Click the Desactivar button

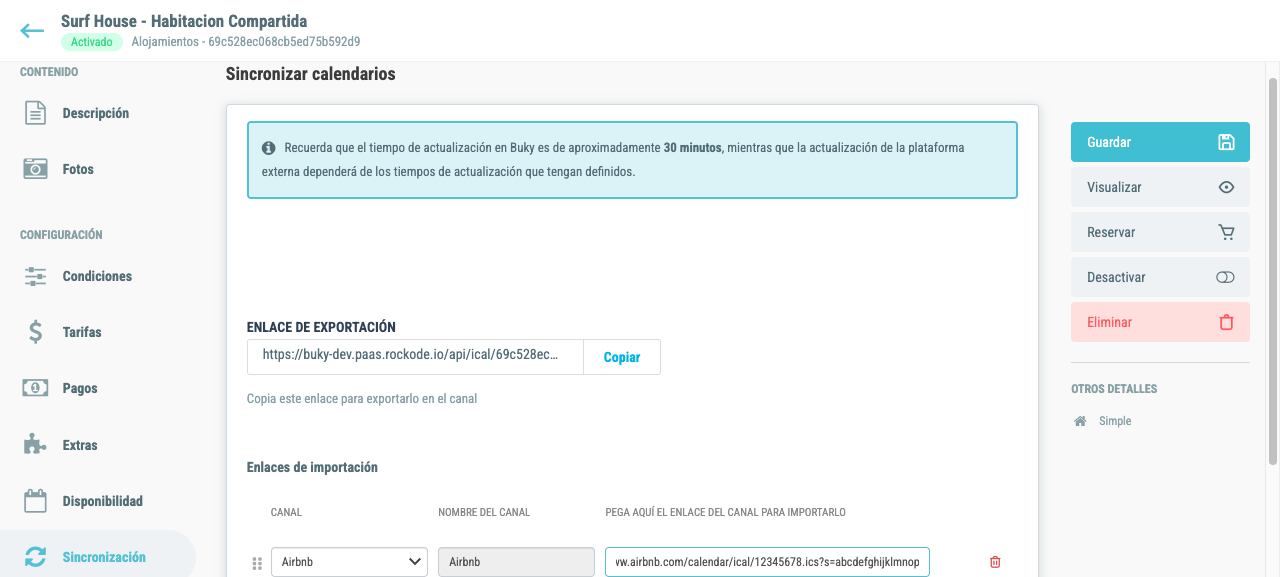[1160, 277]
